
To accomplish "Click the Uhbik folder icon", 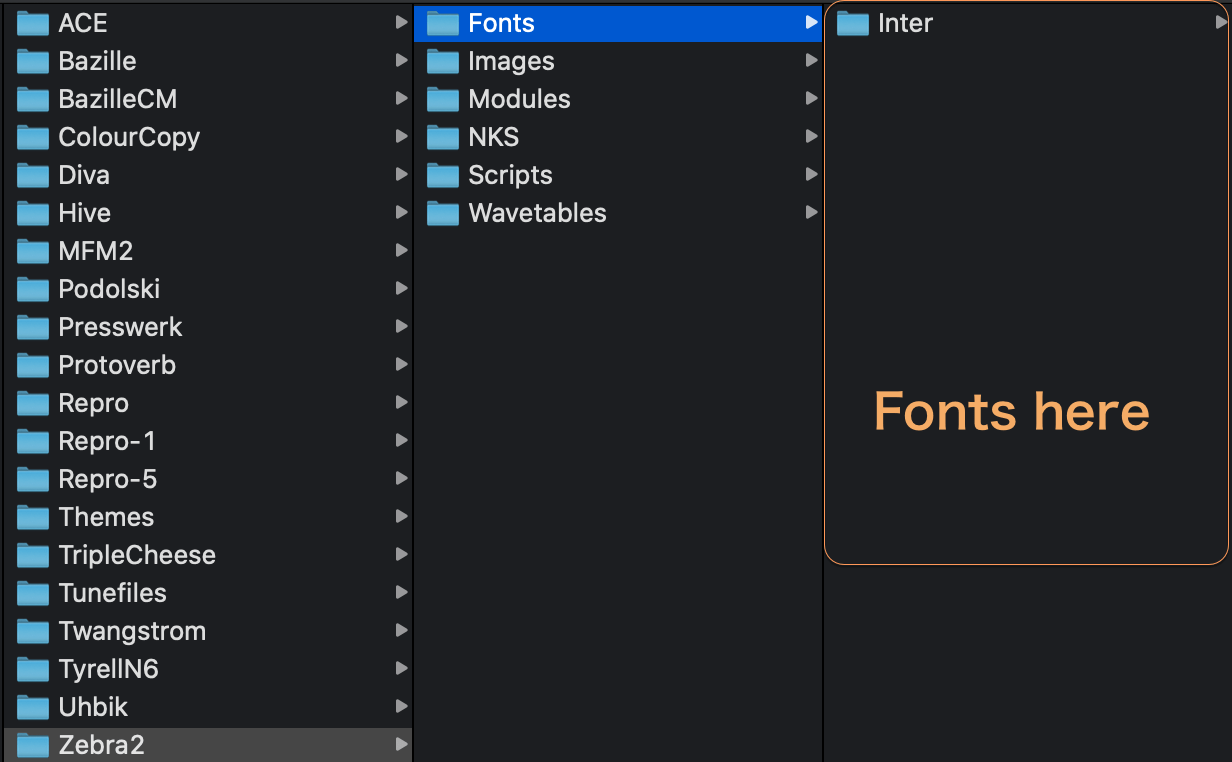I will tap(33, 707).
